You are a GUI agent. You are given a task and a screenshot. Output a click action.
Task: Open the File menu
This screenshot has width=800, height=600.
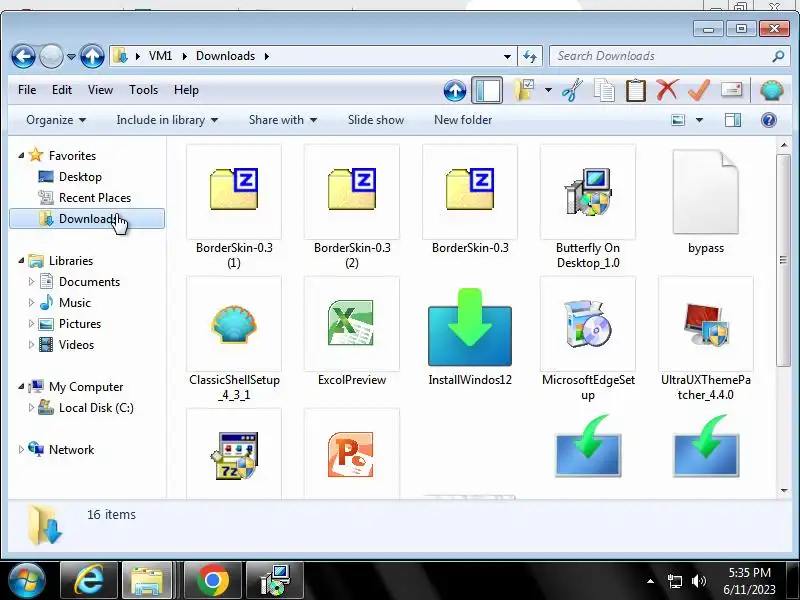click(x=27, y=90)
